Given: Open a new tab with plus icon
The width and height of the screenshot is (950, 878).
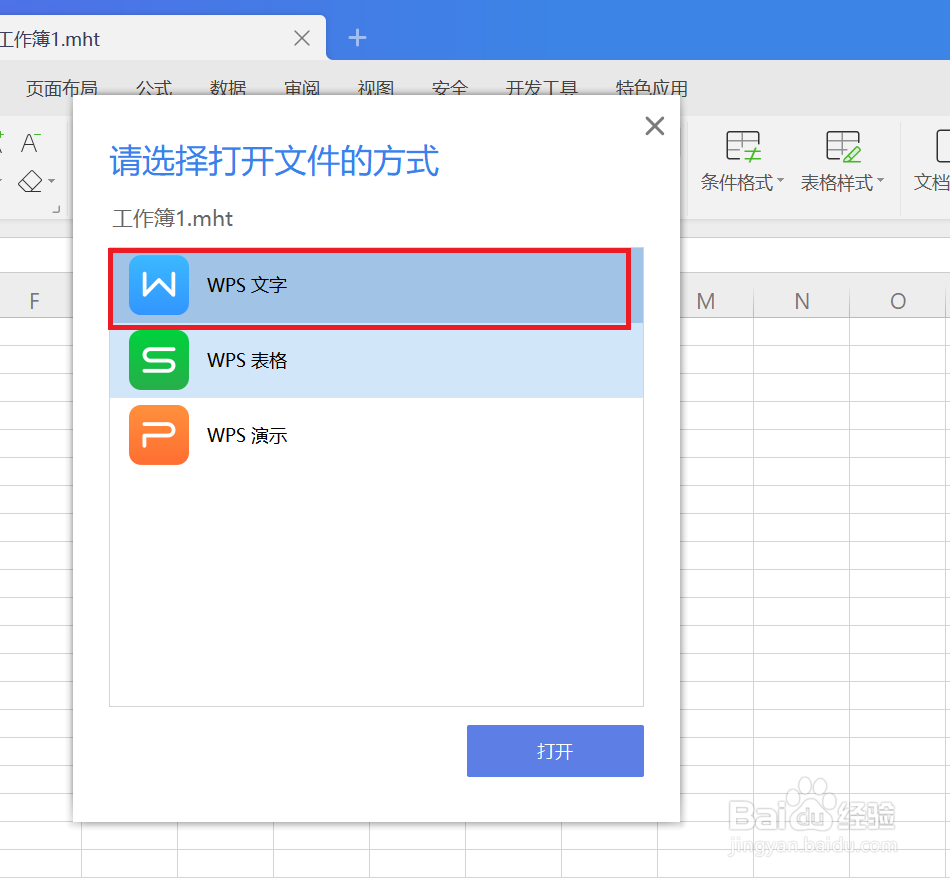Looking at the screenshot, I should (357, 38).
